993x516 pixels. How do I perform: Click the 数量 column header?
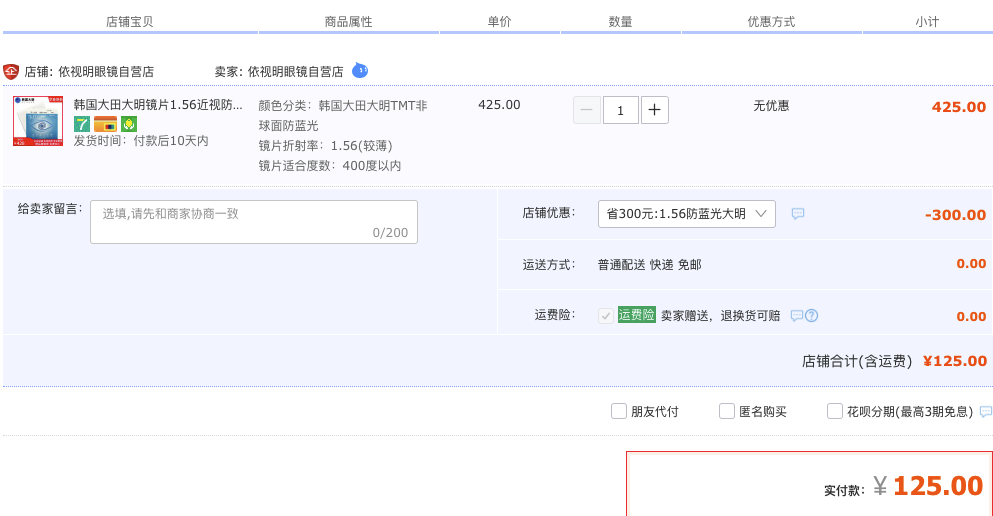(621, 22)
